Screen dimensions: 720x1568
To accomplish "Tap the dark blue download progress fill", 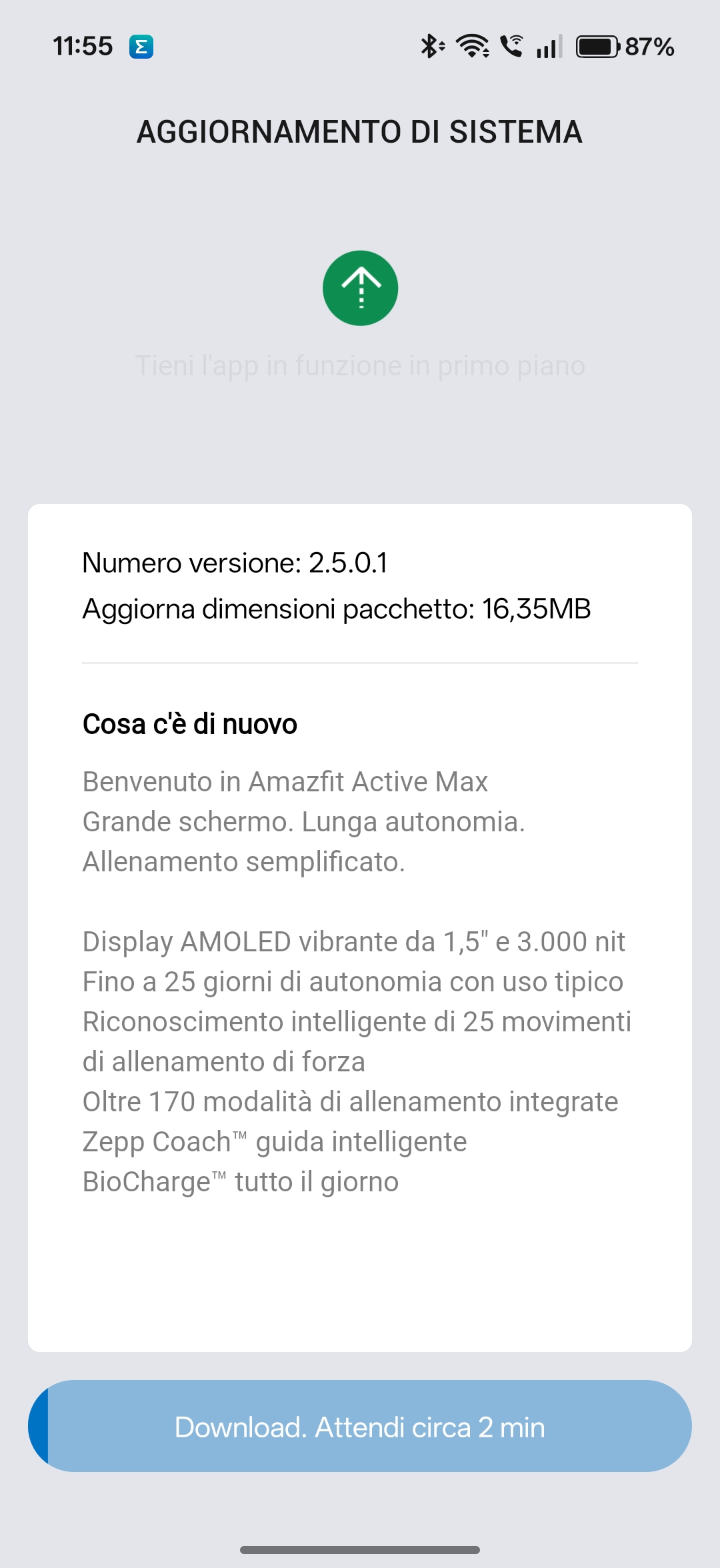I will [x=39, y=1426].
